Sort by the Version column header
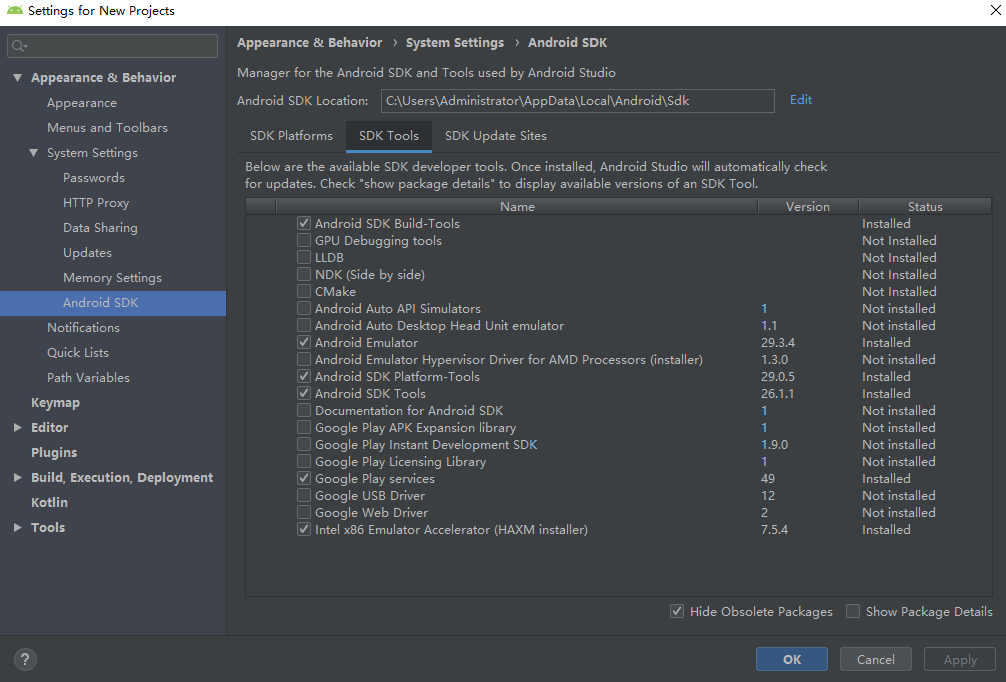The height and width of the screenshot is (682, 1006). coord(808,207)
